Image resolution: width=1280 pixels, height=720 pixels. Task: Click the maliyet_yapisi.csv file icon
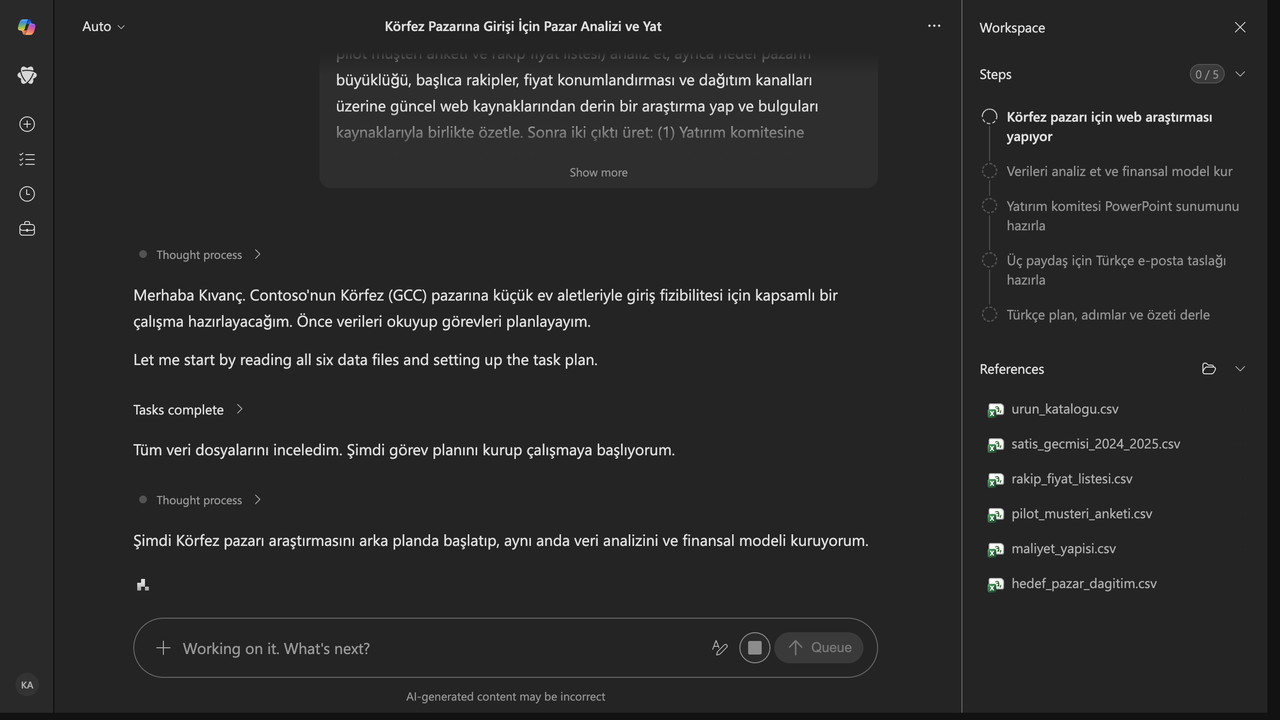tap(995, 550)
